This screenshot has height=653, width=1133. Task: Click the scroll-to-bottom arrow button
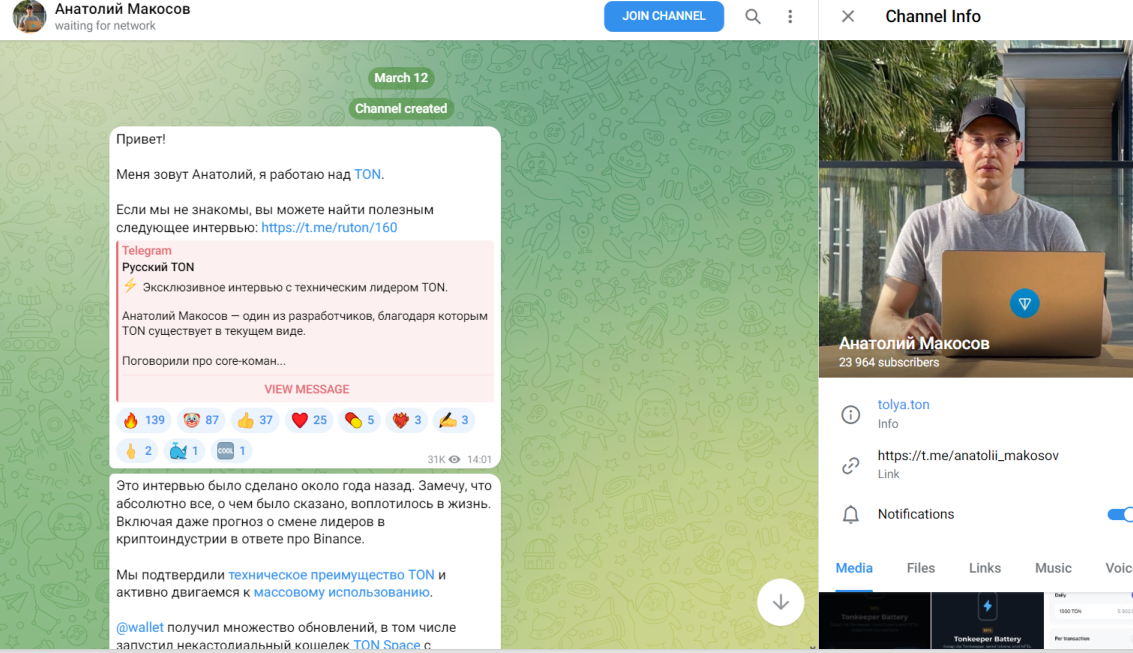[780, 602]
